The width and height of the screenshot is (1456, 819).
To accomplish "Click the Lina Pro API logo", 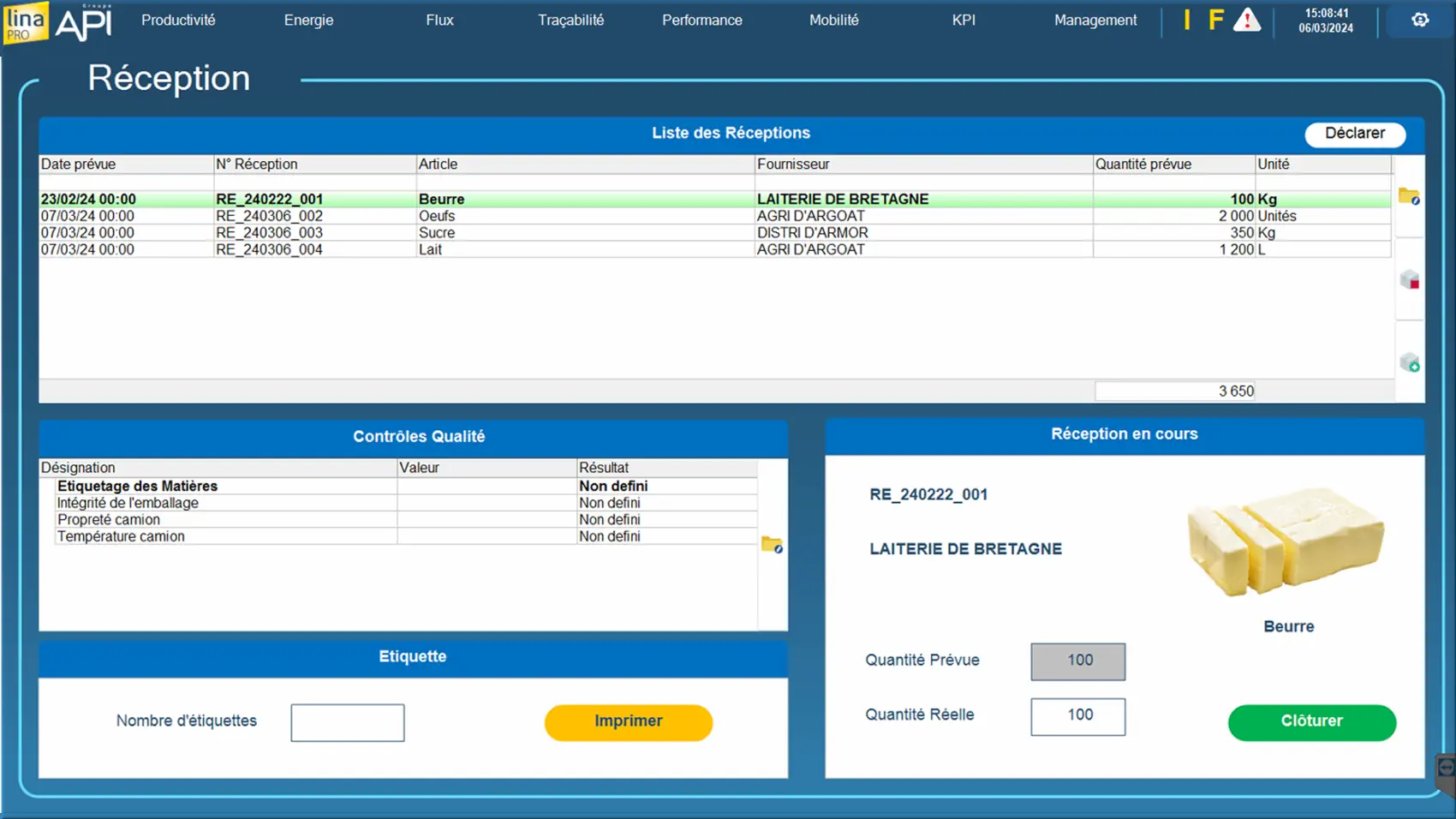I will pos(57,22).
